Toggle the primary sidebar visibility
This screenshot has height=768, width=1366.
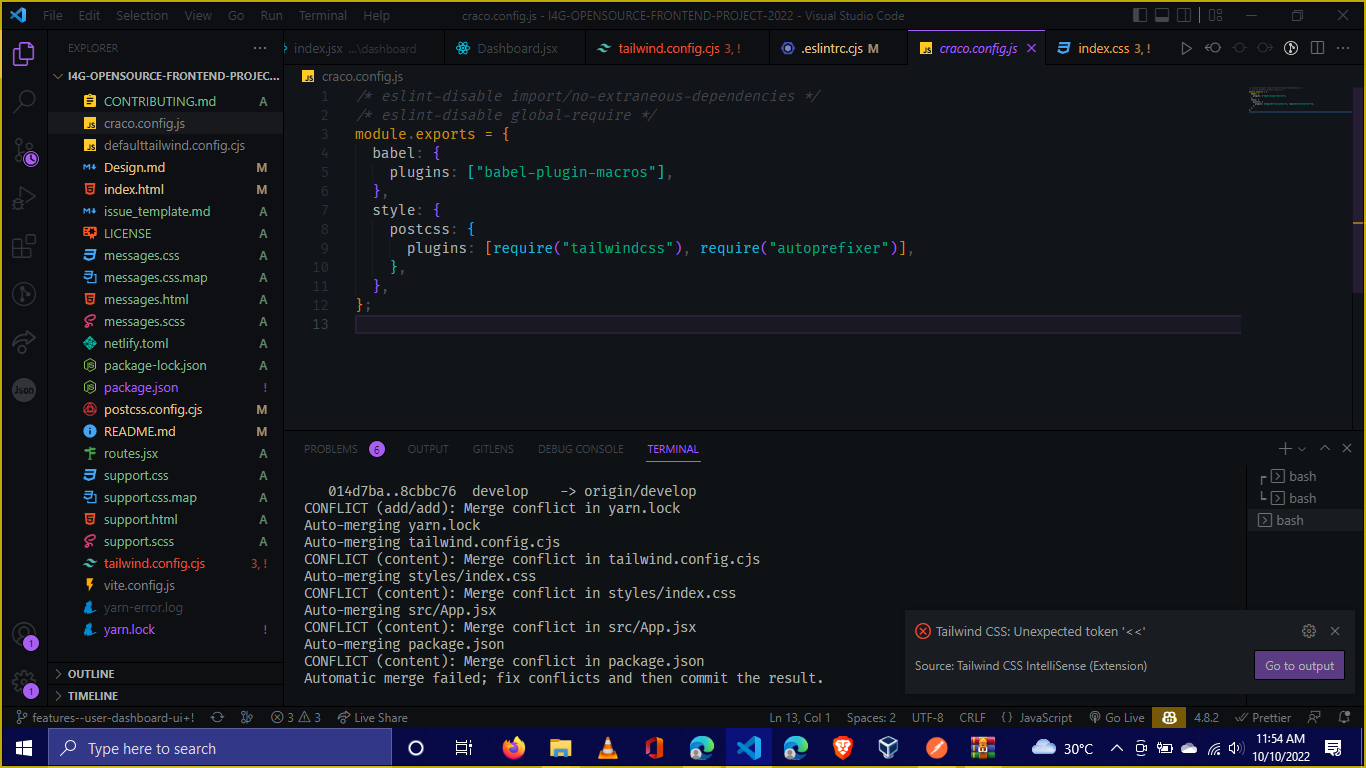pos(1139,15)
